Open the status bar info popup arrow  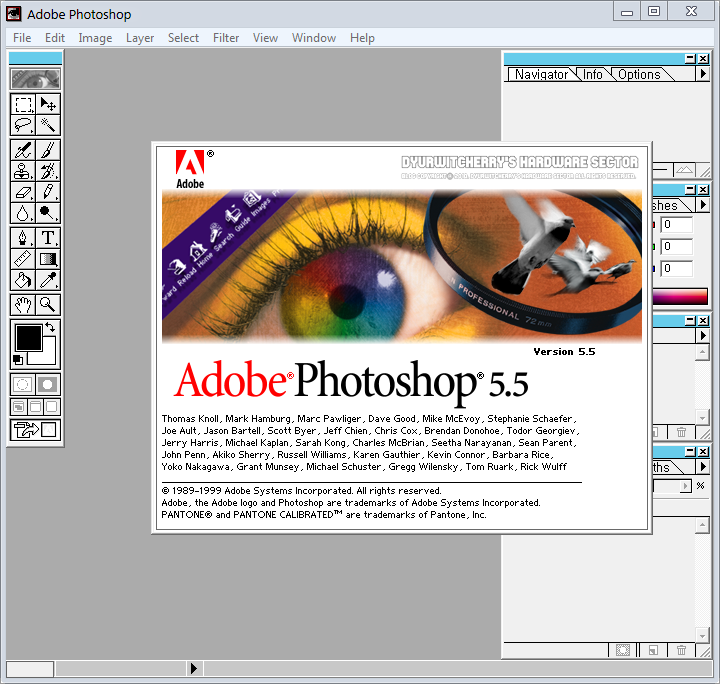(193, 668)
